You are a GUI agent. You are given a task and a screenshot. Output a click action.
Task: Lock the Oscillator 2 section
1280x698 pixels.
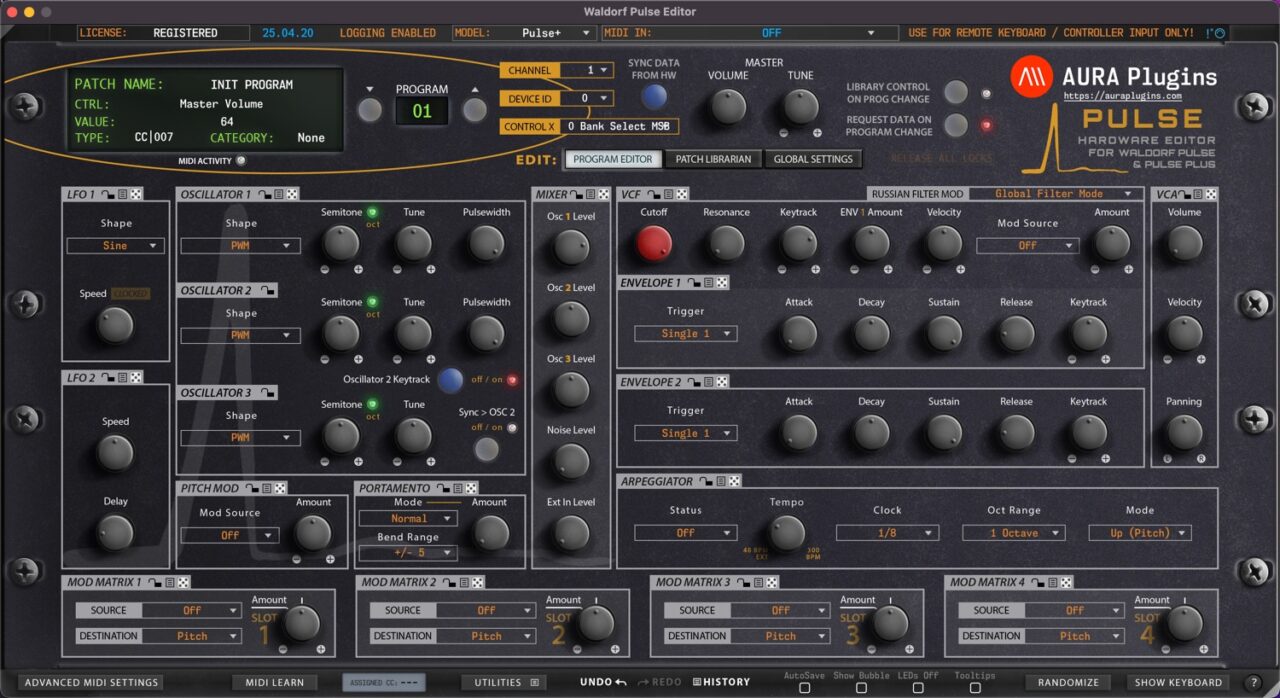pos(265,290)
